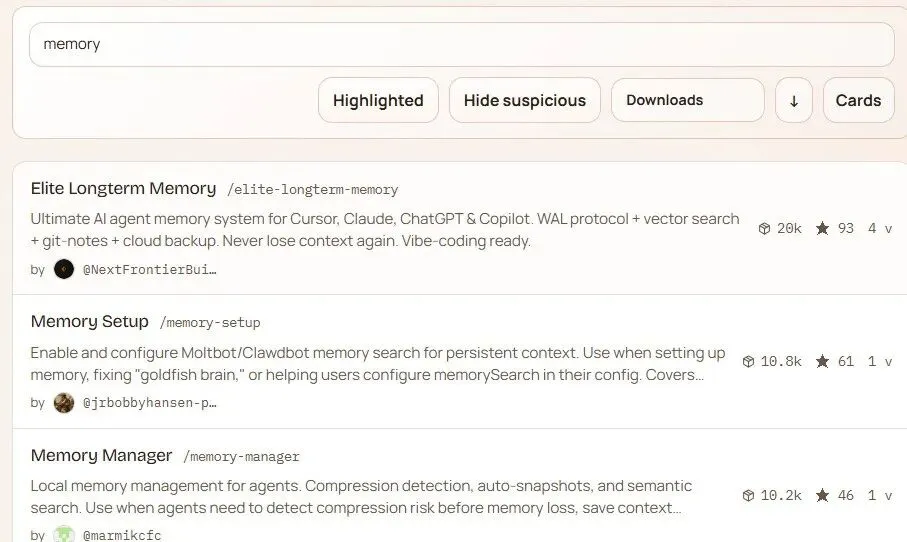Open the Memory Manager skill

tap(101, 455)
